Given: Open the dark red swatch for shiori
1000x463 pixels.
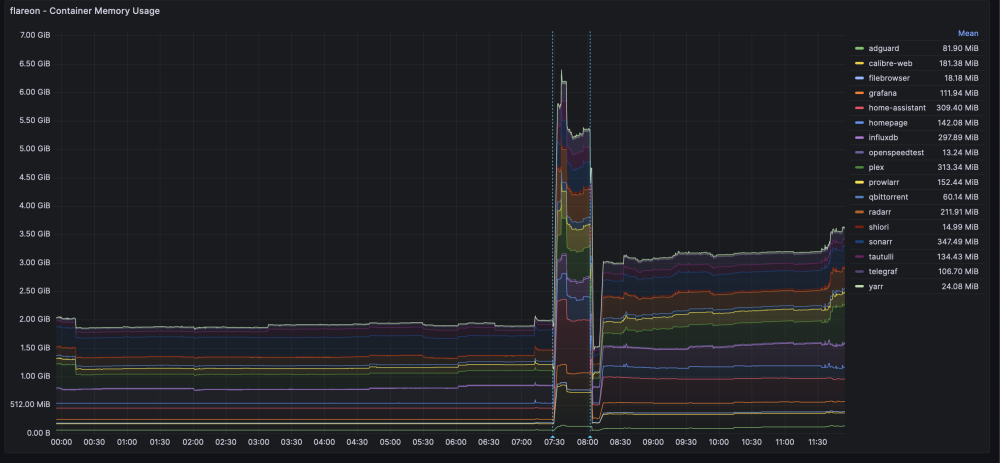Looking at the screenshot, I should coord(859,227).
